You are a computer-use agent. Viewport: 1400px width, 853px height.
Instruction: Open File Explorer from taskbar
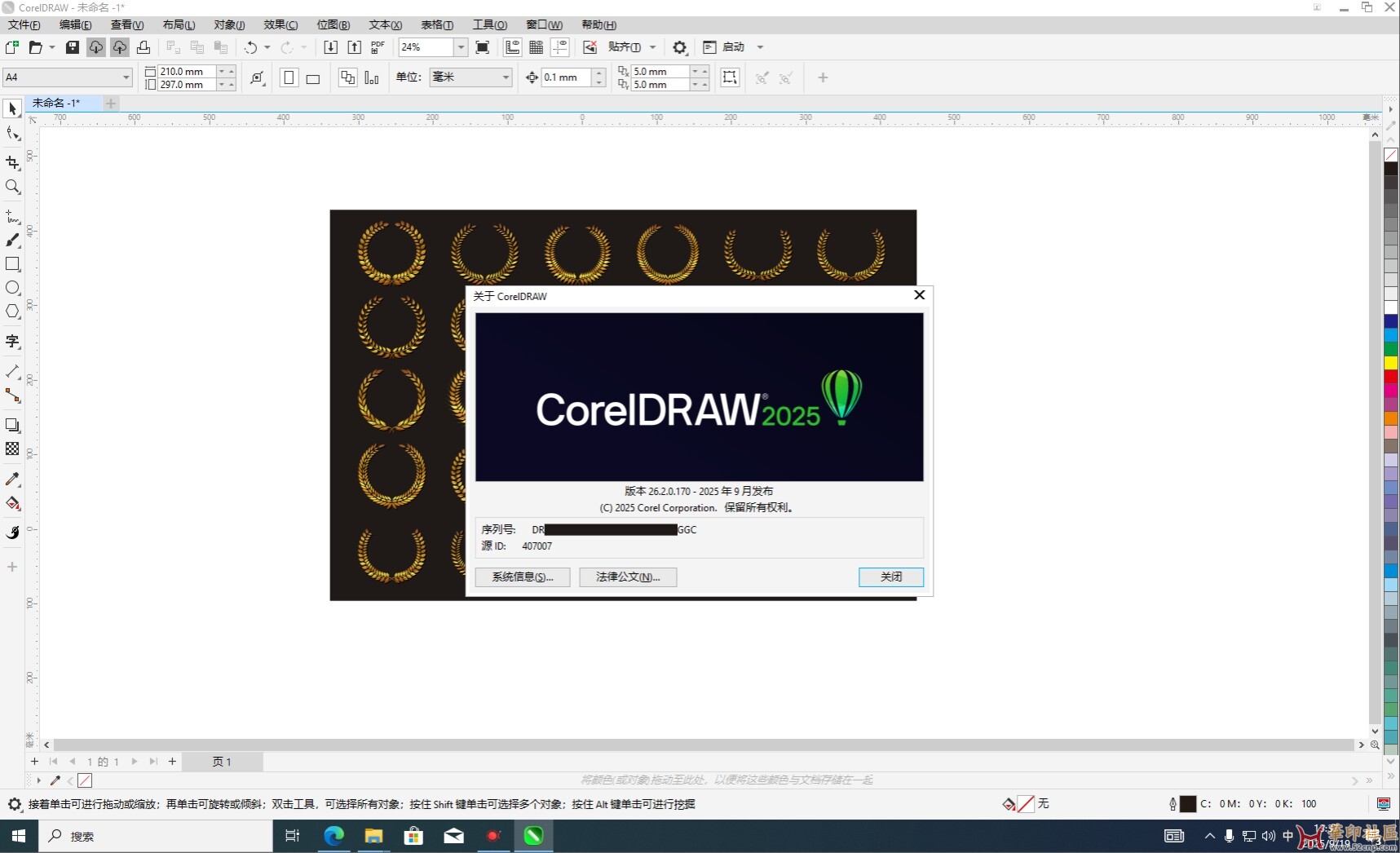373,836
